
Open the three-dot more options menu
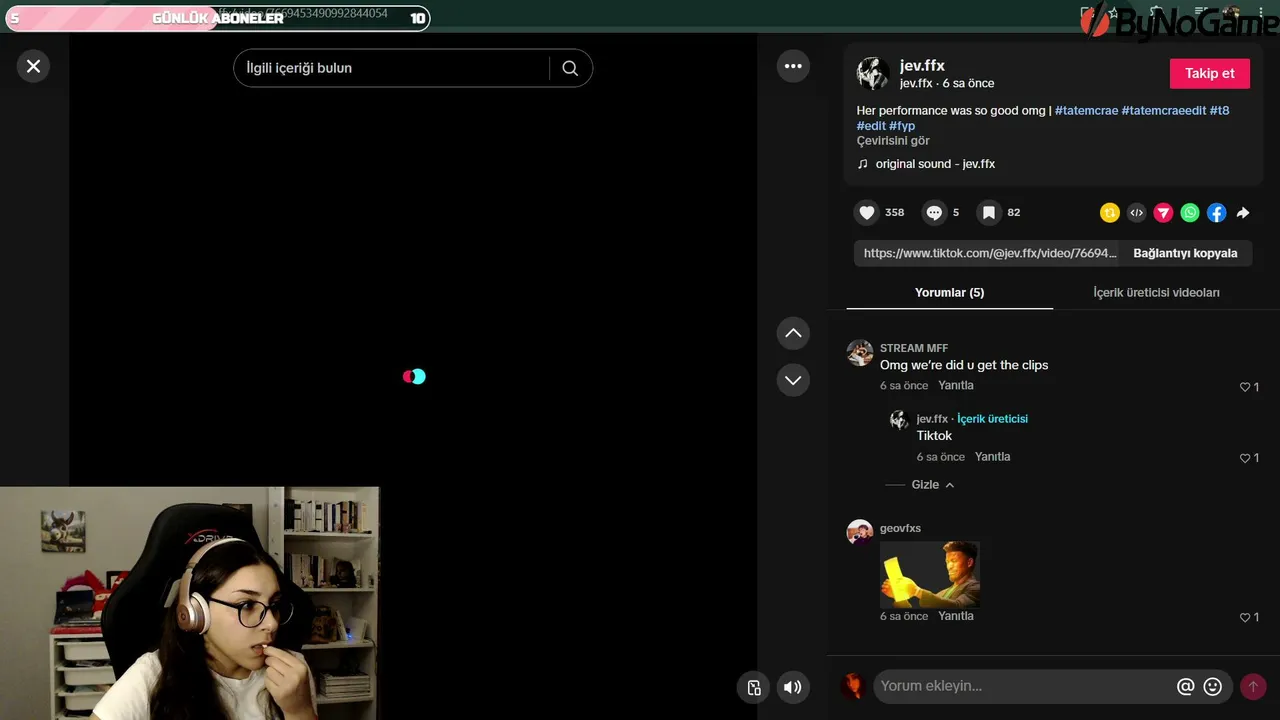coord(793,66)
